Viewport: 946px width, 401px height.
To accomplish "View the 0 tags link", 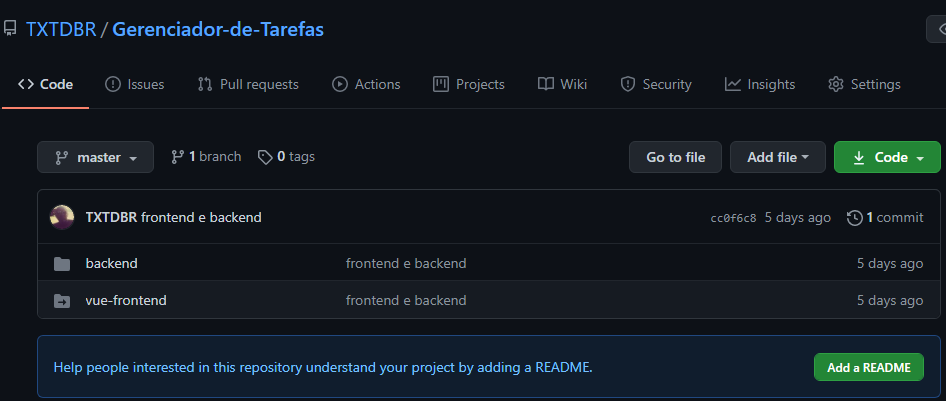I will (286, 157).
